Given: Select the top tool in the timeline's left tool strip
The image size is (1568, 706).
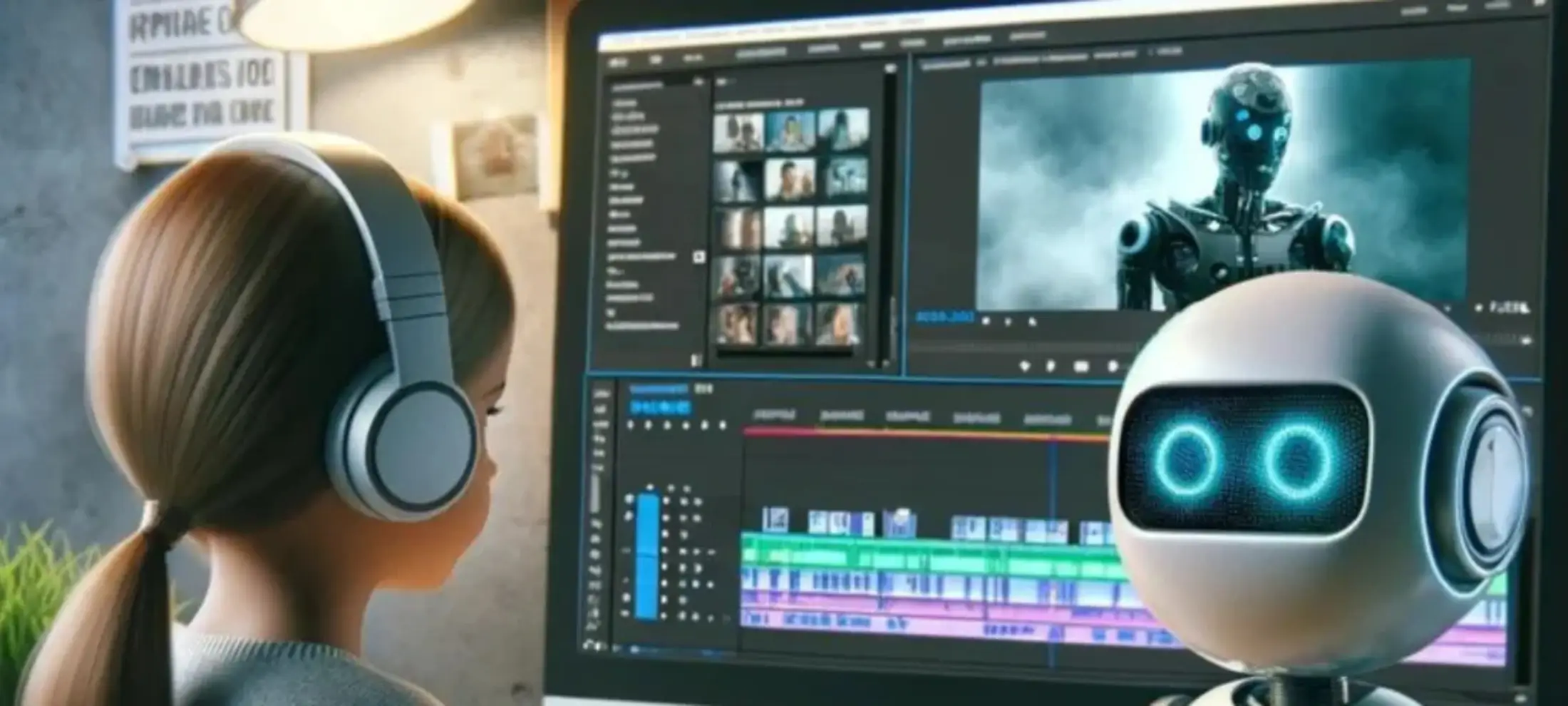Looking at the screenshot, I should click(602, 394).
